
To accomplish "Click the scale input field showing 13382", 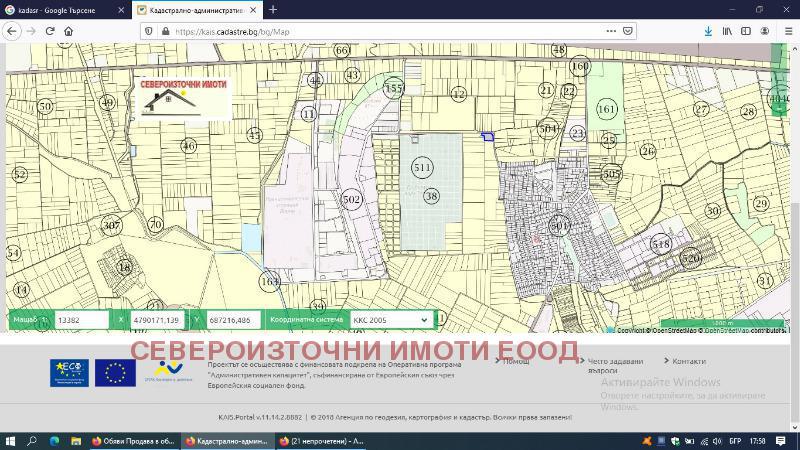I will 80,320.
